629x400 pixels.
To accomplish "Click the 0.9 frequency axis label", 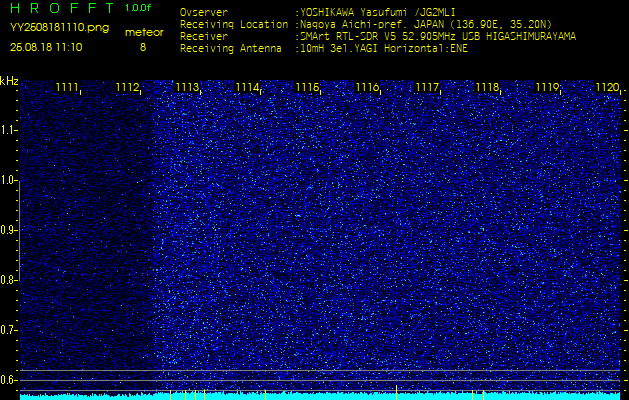I will click(8, 230).
